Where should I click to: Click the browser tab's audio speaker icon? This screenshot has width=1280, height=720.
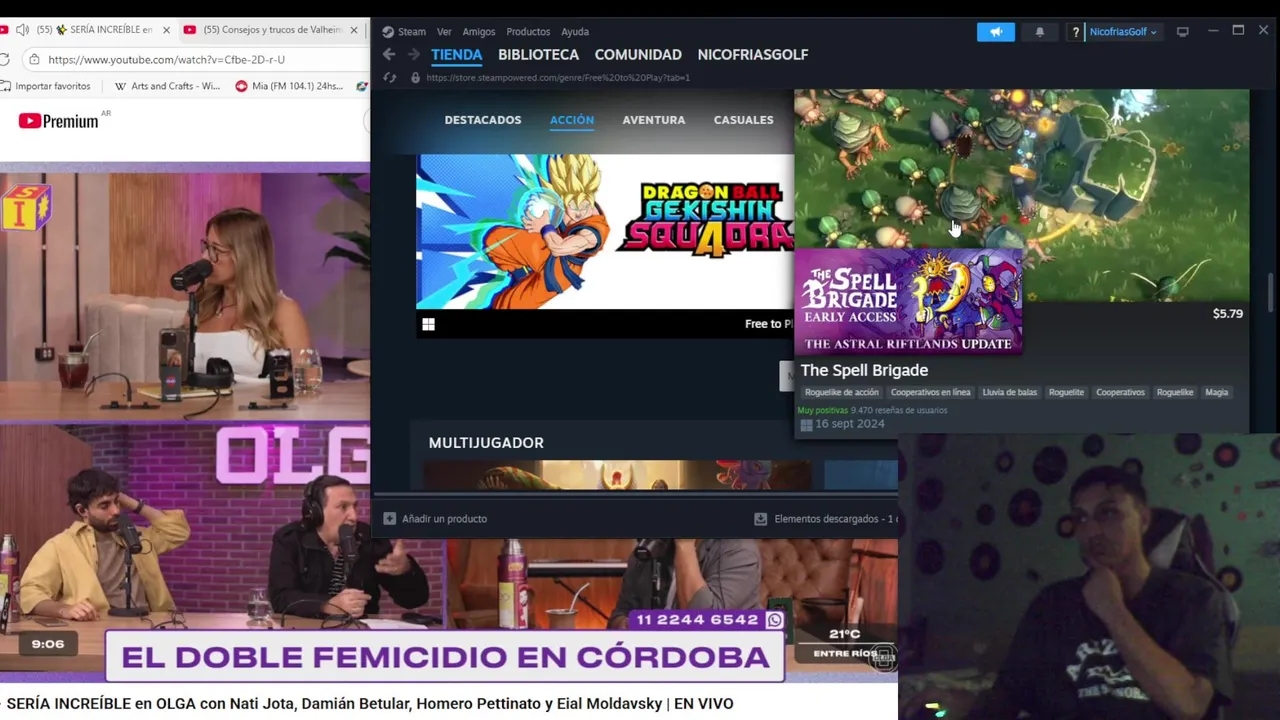pyautogui.click(x=22, y=30)
